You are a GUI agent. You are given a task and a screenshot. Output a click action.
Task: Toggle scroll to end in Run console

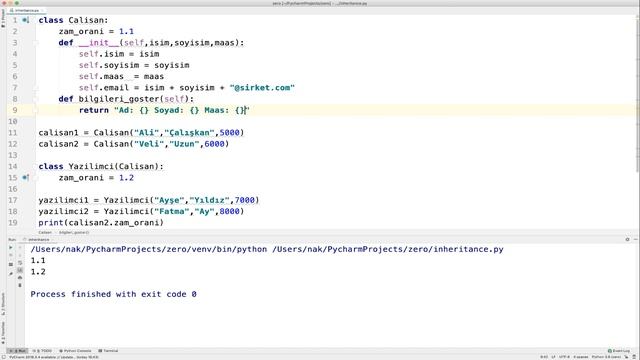tap(20, 270)
